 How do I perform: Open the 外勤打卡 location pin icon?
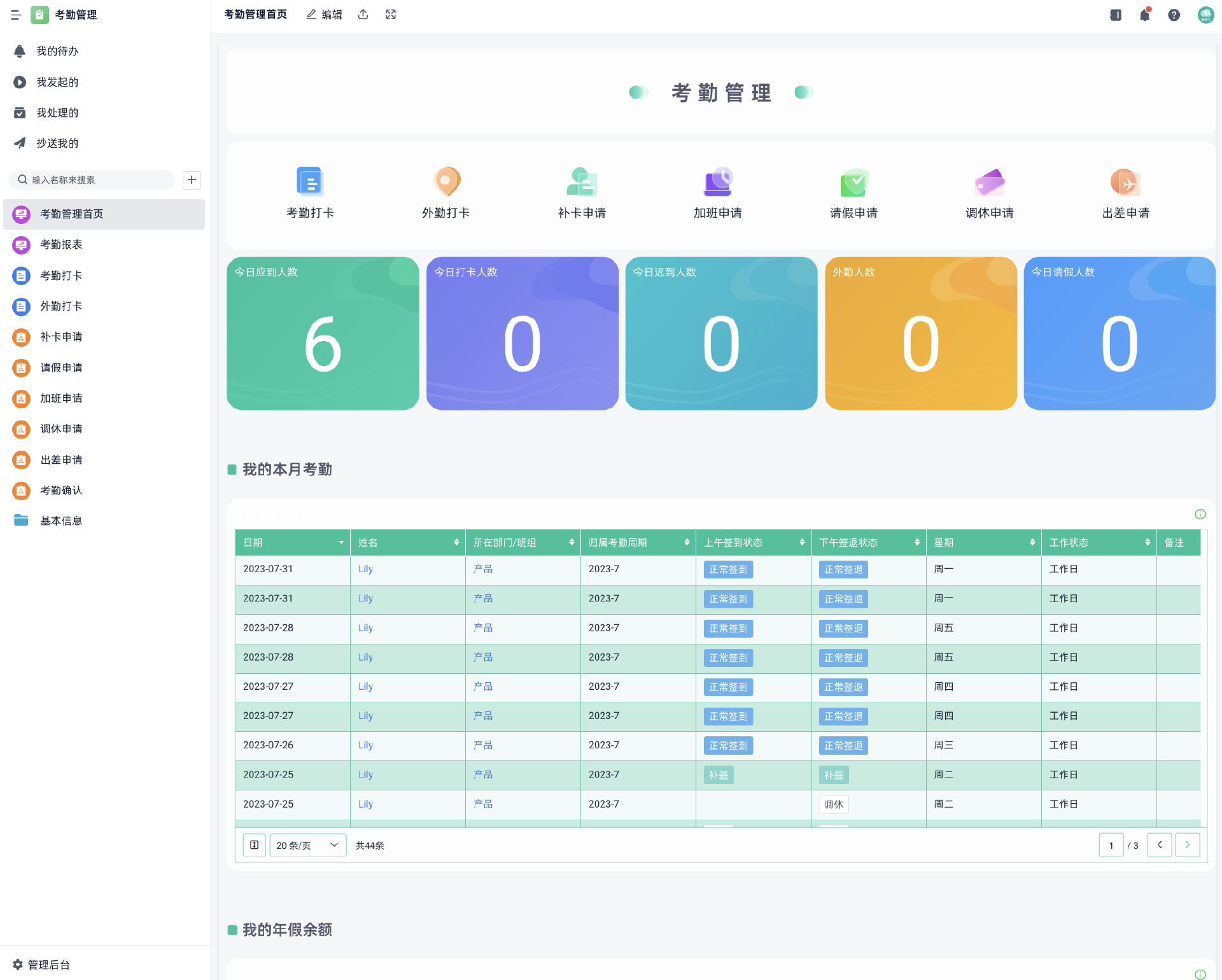(446, 182)
